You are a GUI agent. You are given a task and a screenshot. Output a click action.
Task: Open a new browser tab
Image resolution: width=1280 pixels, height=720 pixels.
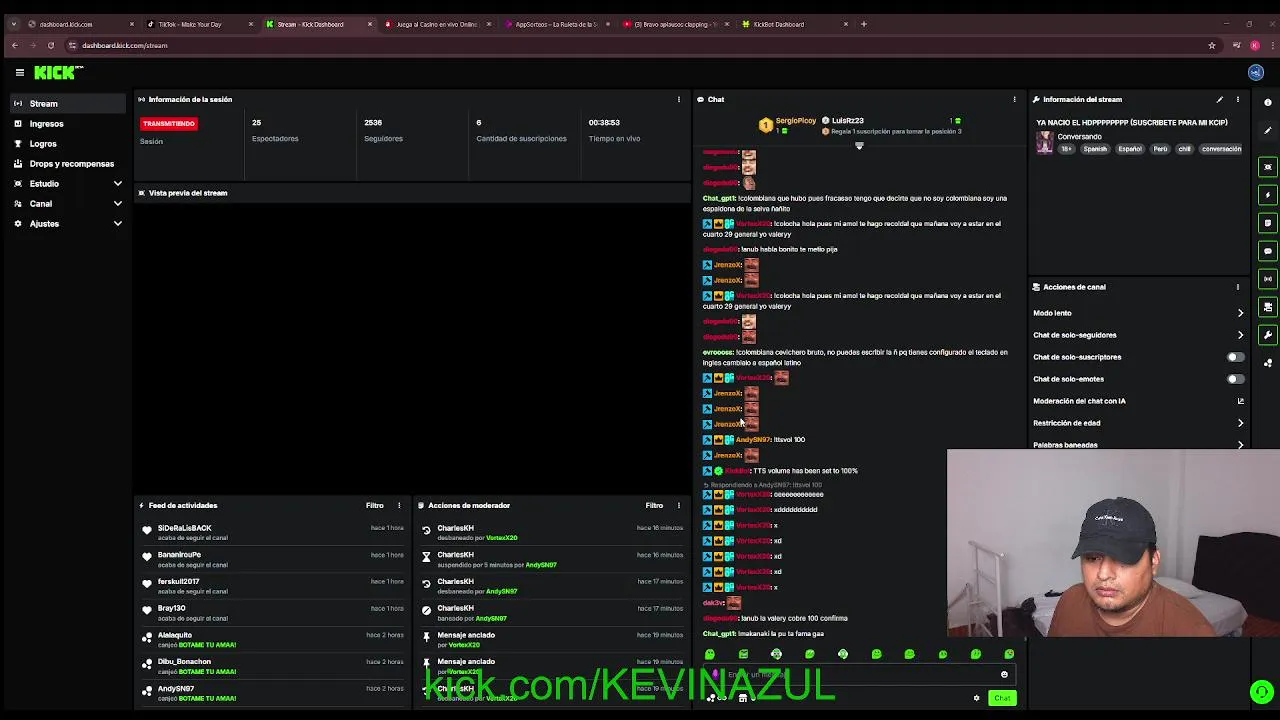point(864,24)
